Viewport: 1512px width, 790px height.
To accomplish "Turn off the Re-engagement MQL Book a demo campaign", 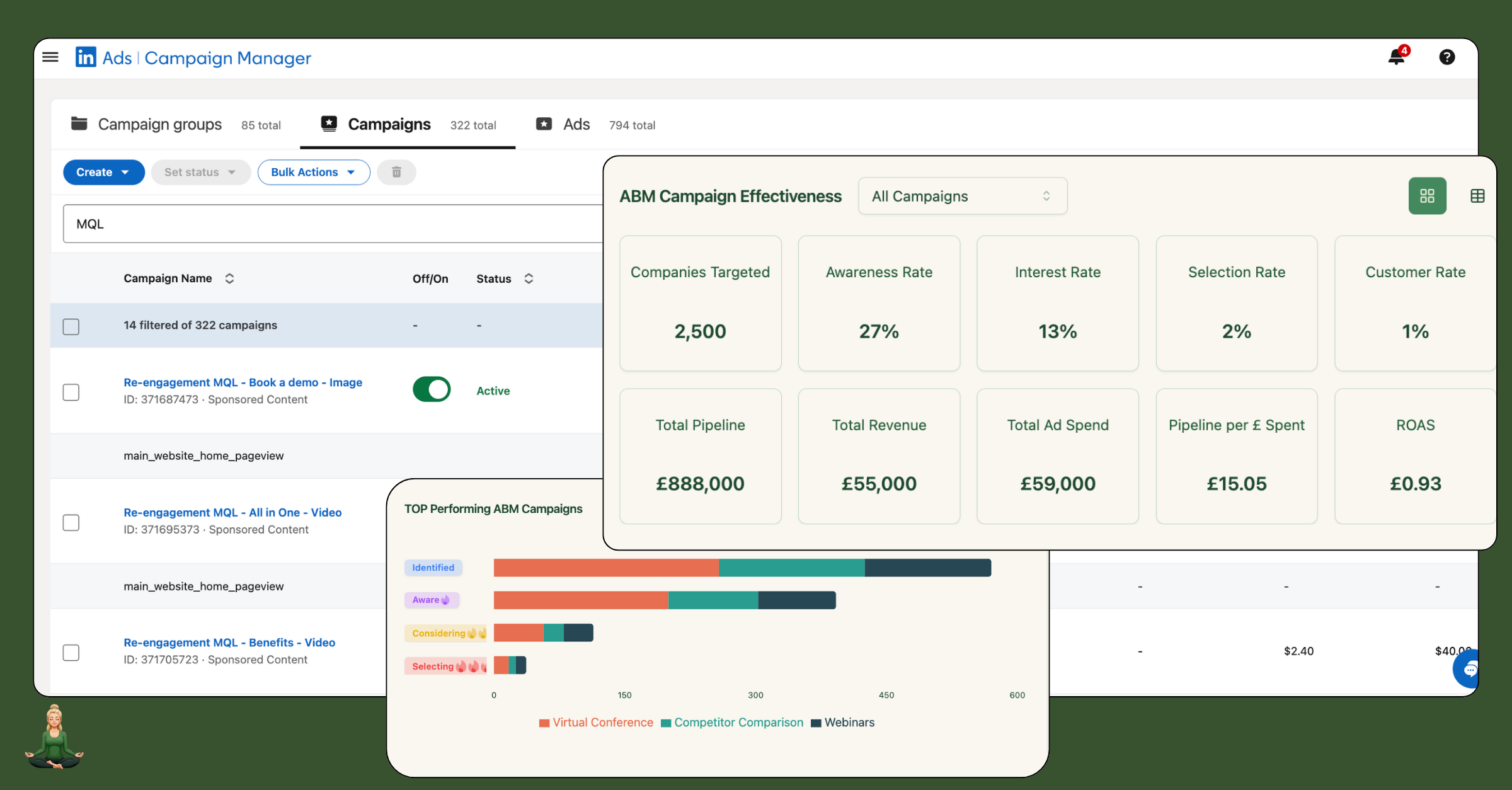I will click(x=431, y=389).
